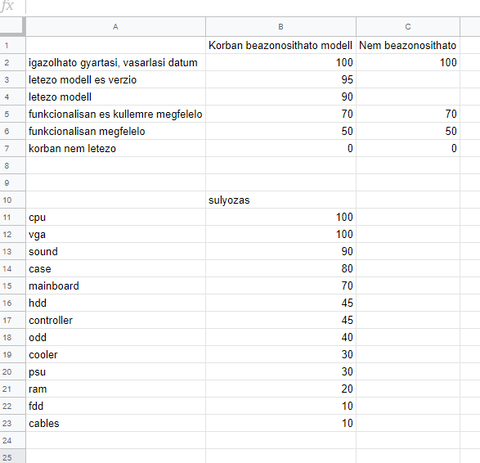Select column B header
Viewport: 480px width, 463px height.
click(281, 27)
